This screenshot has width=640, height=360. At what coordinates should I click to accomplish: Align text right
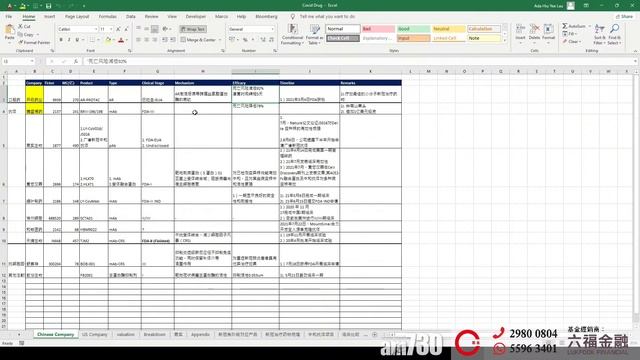pyautogui.click(x=155, y=40)
